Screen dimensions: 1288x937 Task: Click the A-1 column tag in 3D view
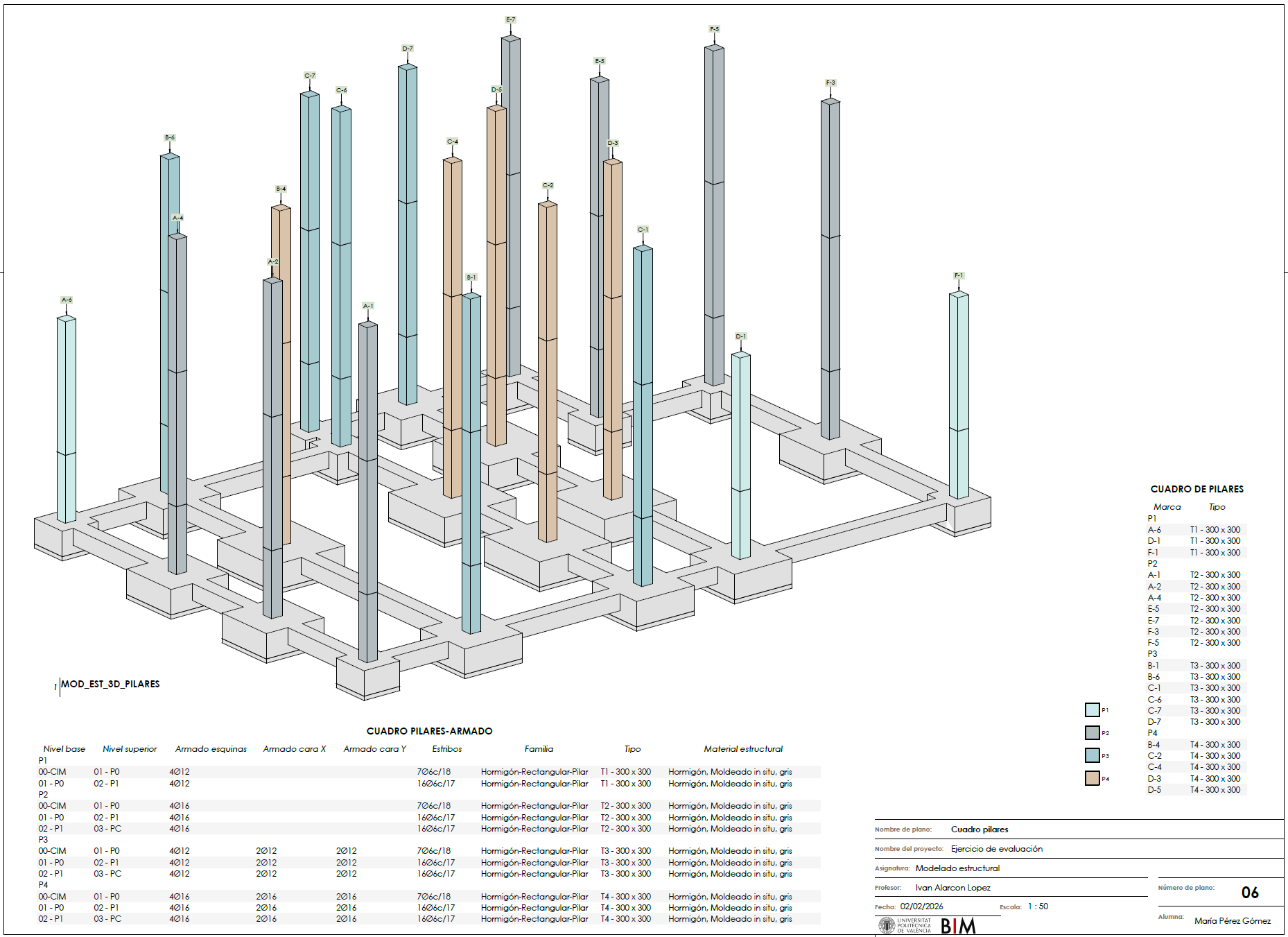(368, 306)
